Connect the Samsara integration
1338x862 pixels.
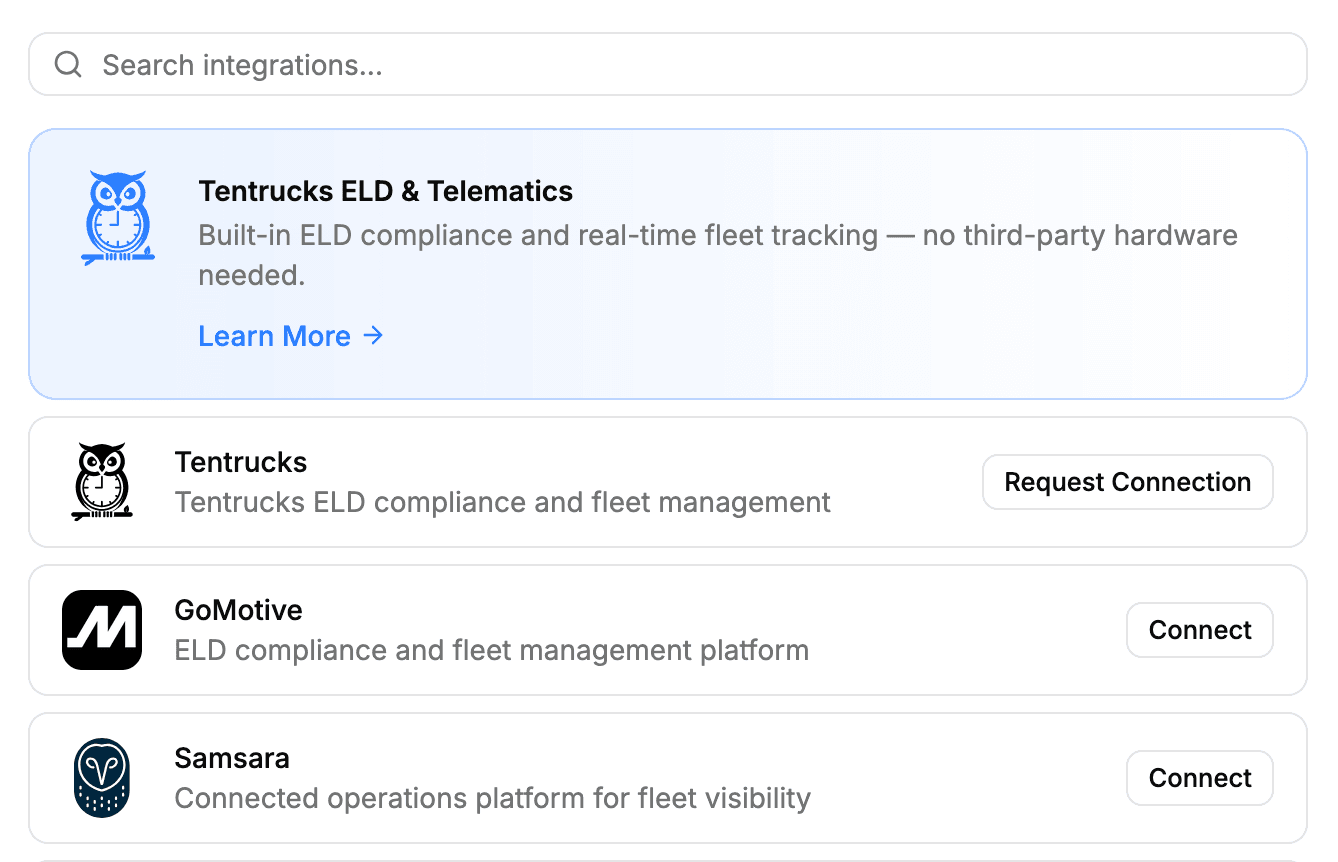[1200, 778]
